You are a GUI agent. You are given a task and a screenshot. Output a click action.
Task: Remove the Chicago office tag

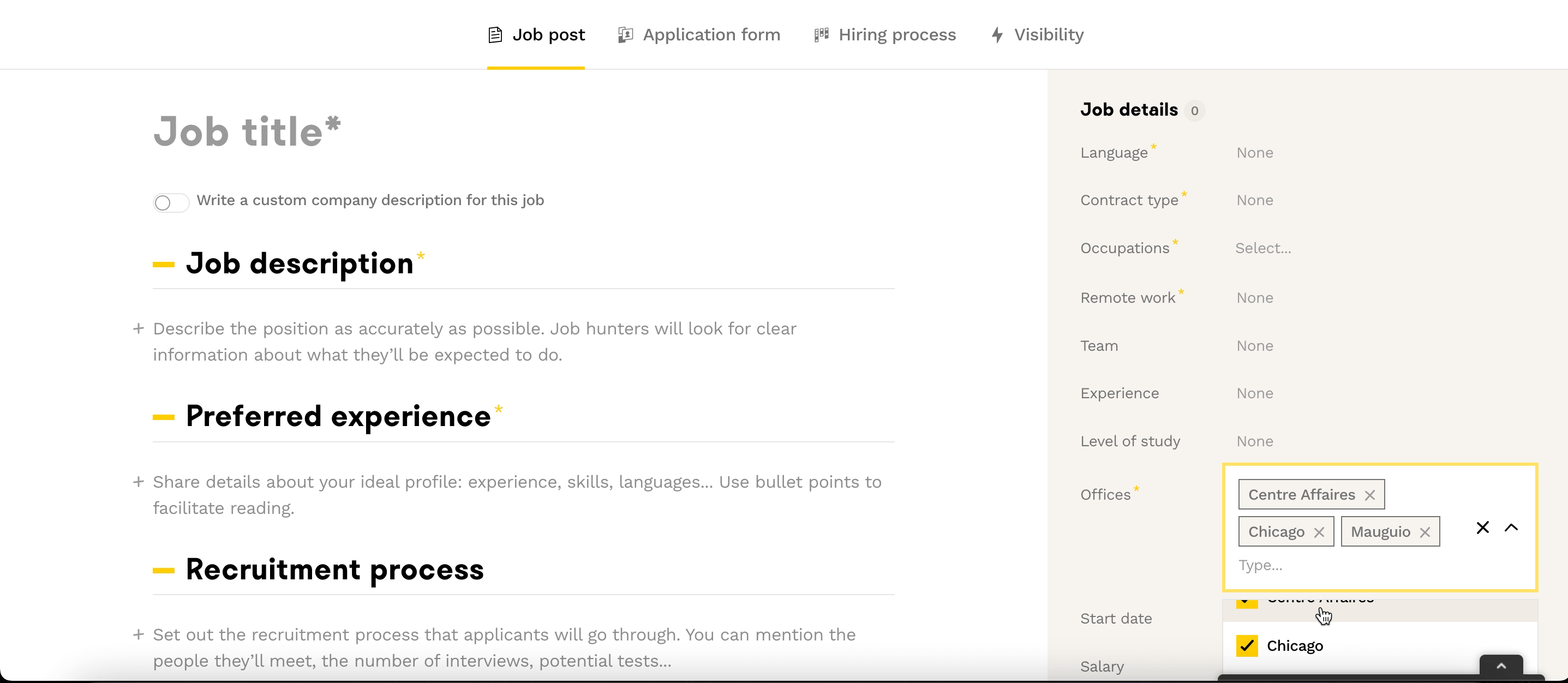click(x=1319, y=532)
